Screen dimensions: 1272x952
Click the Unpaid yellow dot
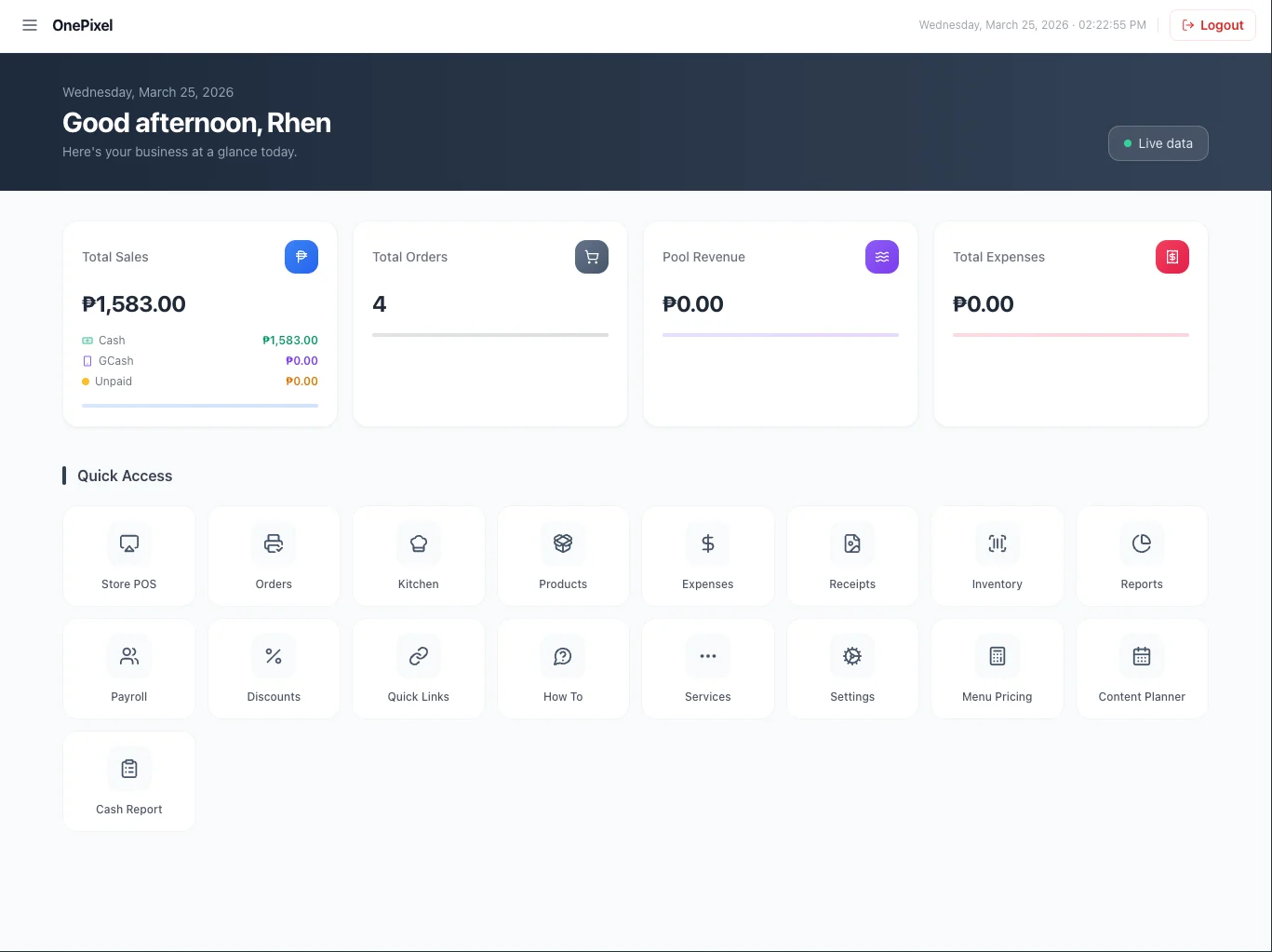86,382
